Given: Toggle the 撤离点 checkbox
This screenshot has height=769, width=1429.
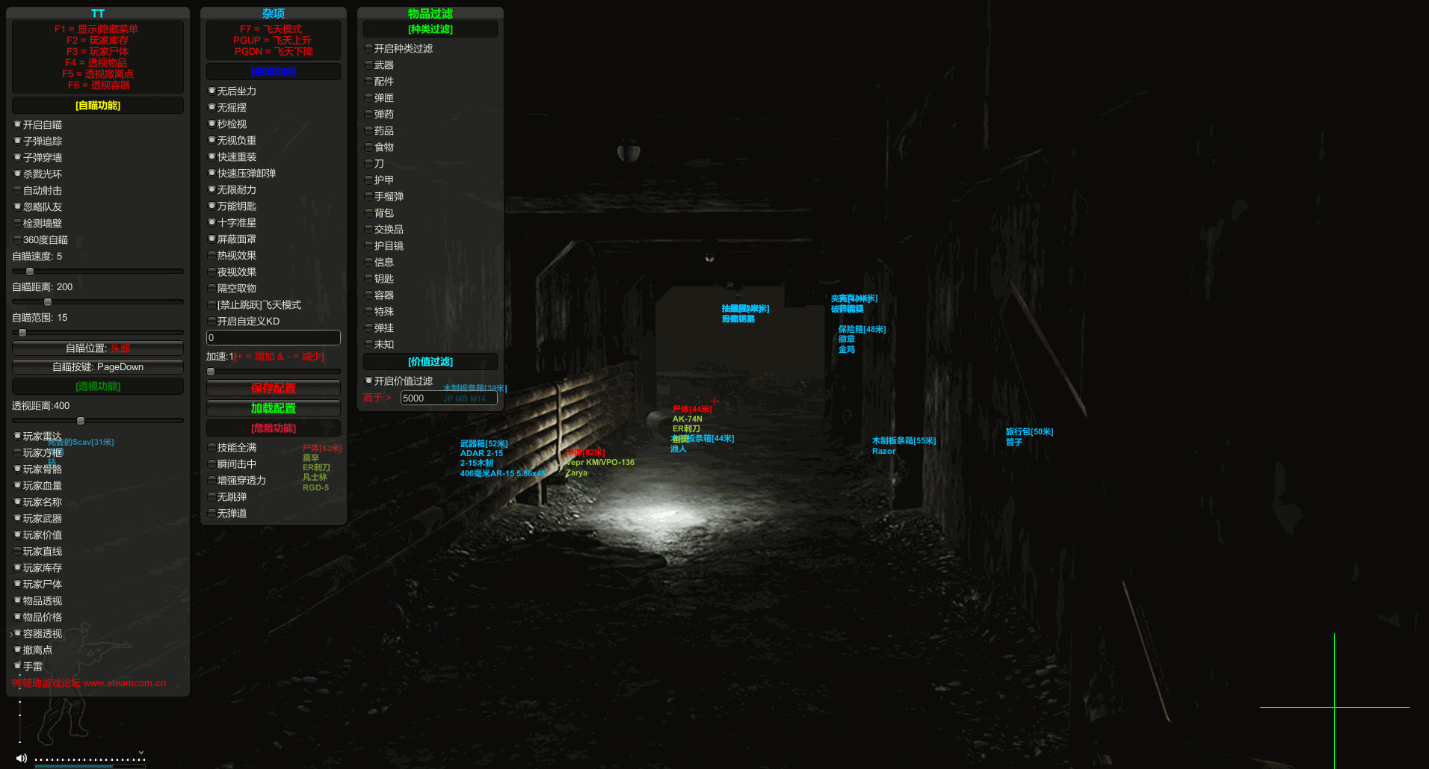Looking at the screenshot, I should 17,650.
